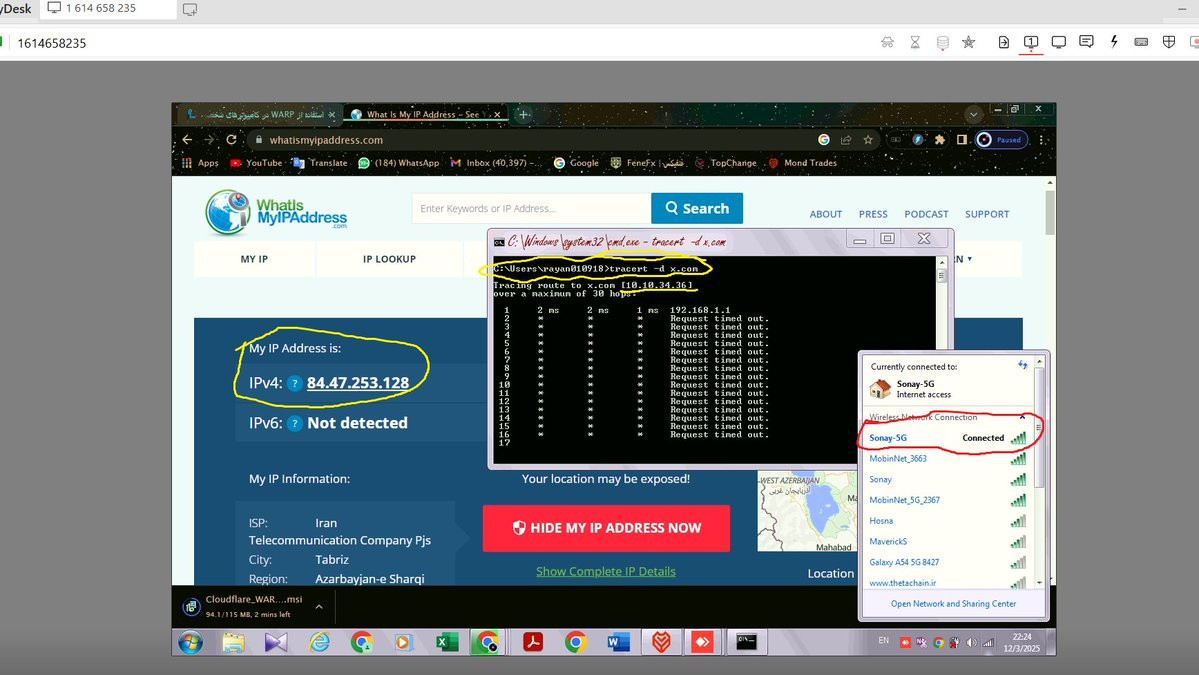1199x675 pixels.
Task: Click IPv6 help question mark icon
Action: tap(294, 423)
